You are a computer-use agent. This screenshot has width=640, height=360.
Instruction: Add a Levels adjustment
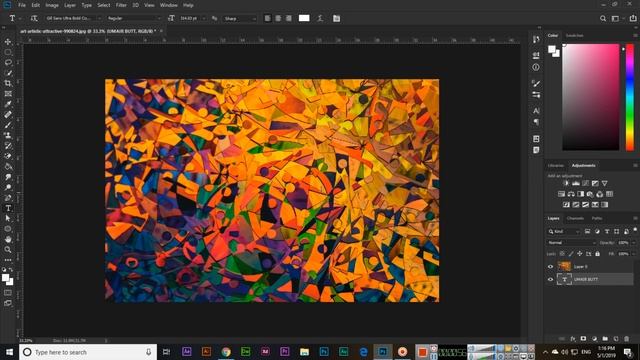pyautogui.click(x=576, y=183)
